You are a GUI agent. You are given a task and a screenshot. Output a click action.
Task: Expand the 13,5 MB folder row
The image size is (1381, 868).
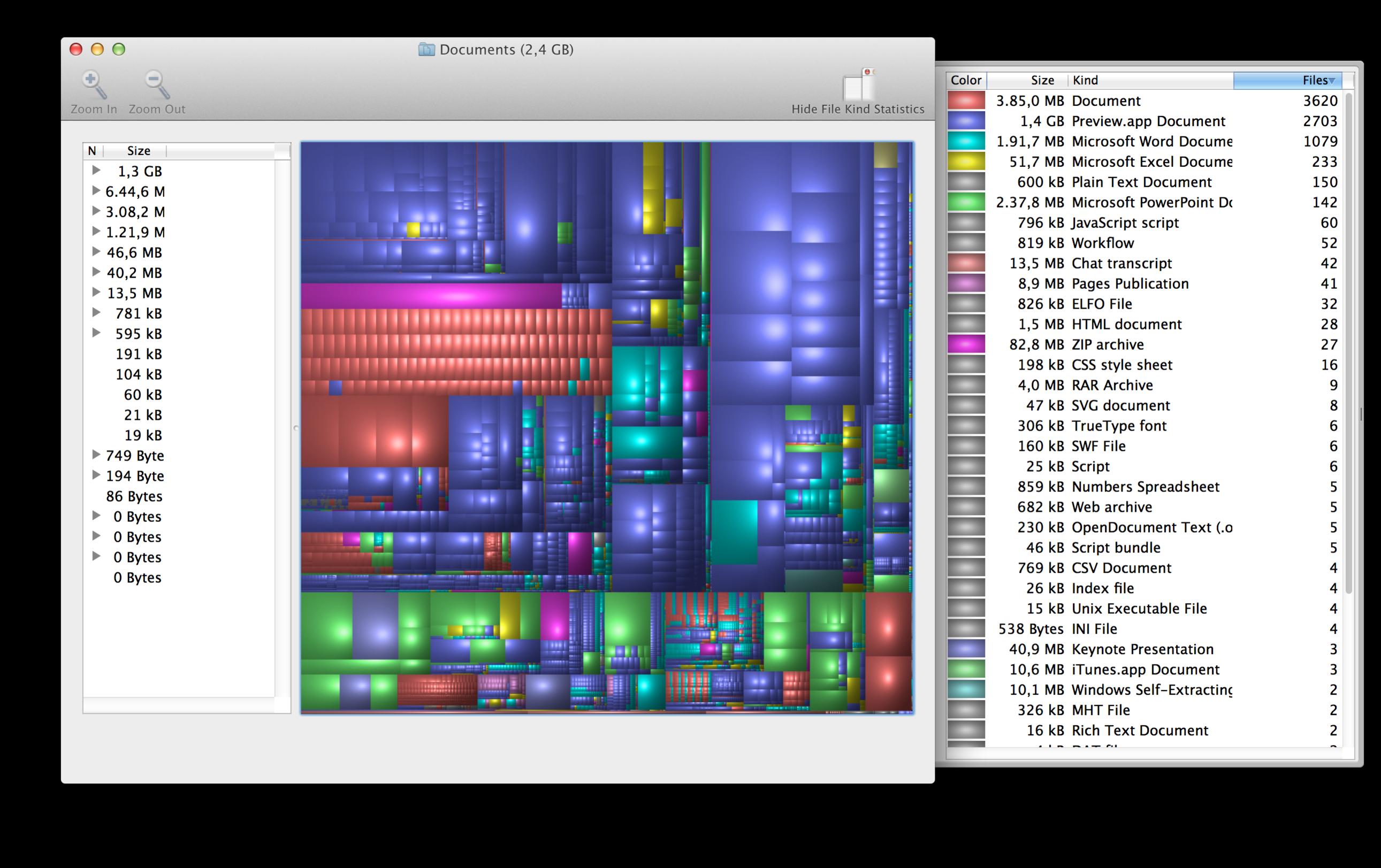tap(96, 293)
